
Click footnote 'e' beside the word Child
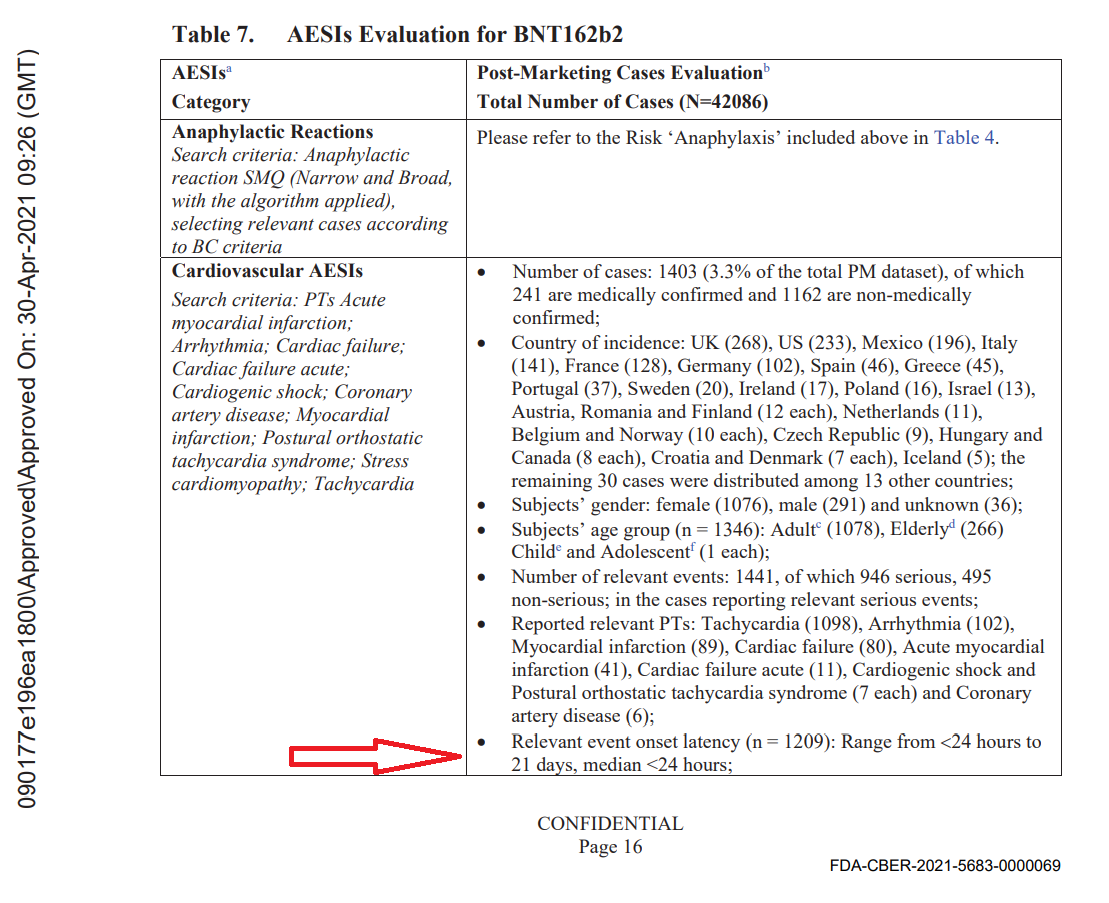tap(559, 548)
